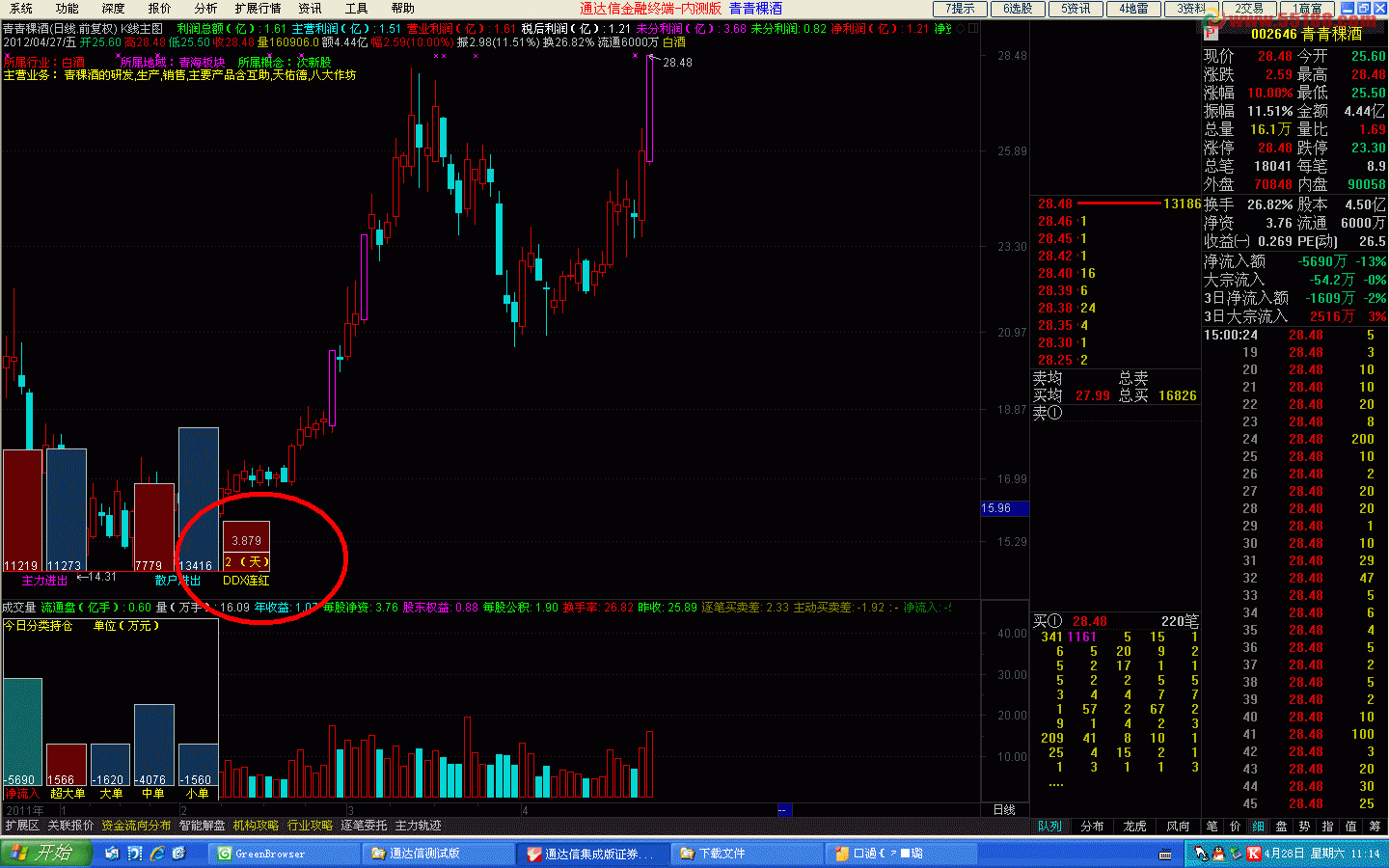Click the 002646 青青稞酒 stock title
This screenshot has width=1389, height=868.
point(1306,34)
